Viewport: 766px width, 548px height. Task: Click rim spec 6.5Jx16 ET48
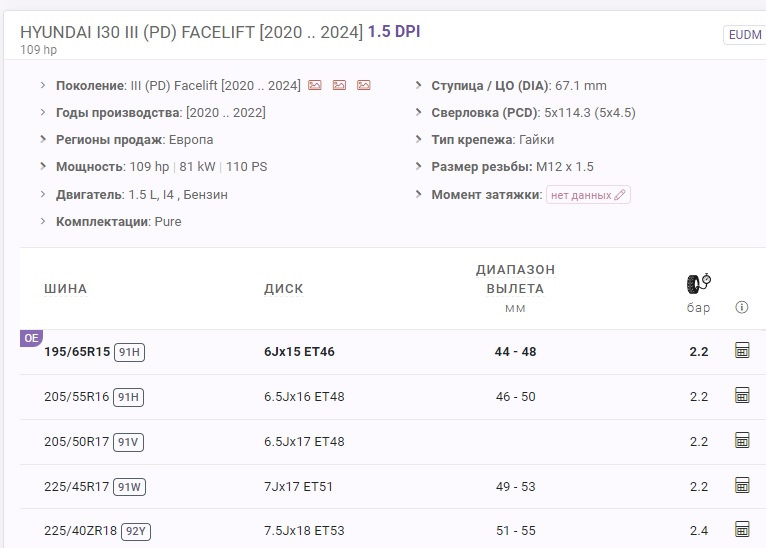pos(304,397)
